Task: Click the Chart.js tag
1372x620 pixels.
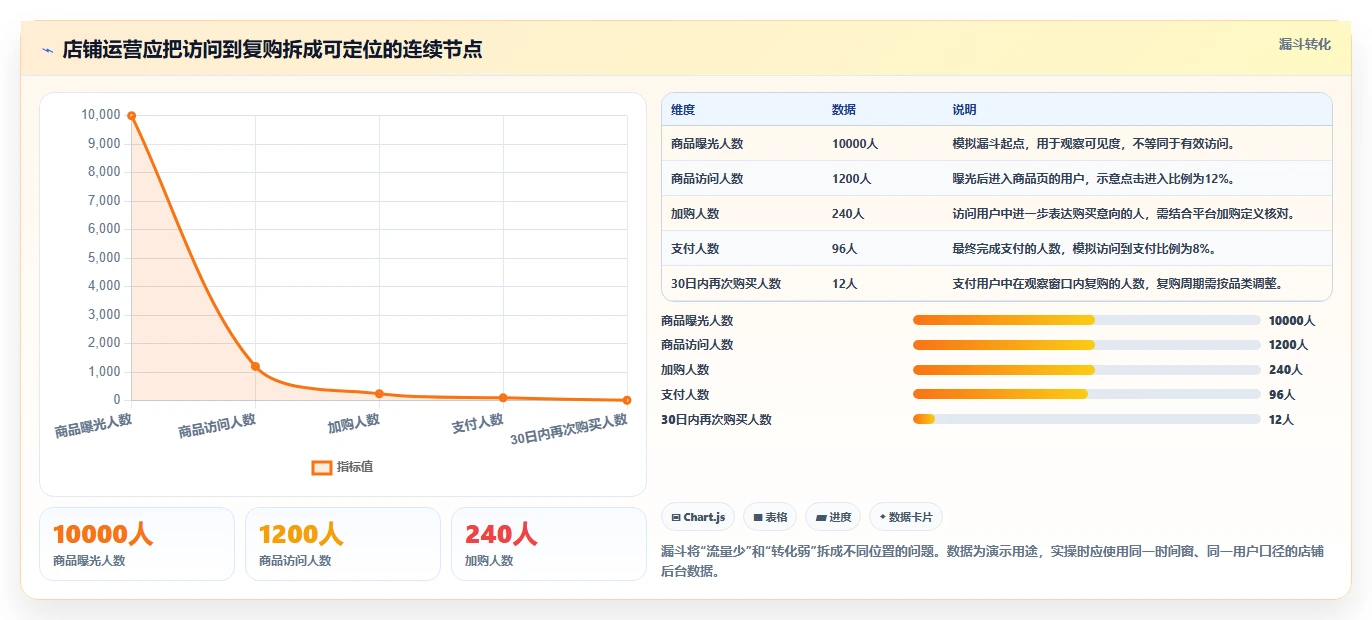Action: pos(698,517)
